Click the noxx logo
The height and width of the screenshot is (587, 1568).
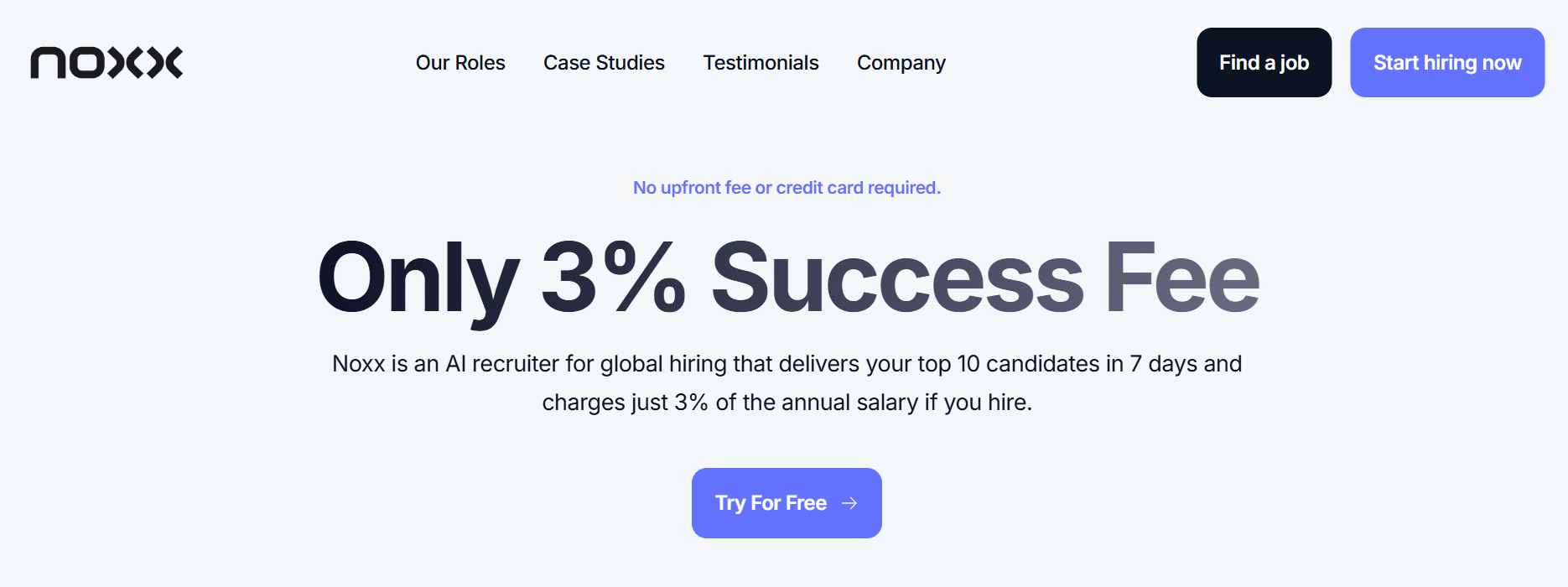pyautogui.click(x=106, y=62)
